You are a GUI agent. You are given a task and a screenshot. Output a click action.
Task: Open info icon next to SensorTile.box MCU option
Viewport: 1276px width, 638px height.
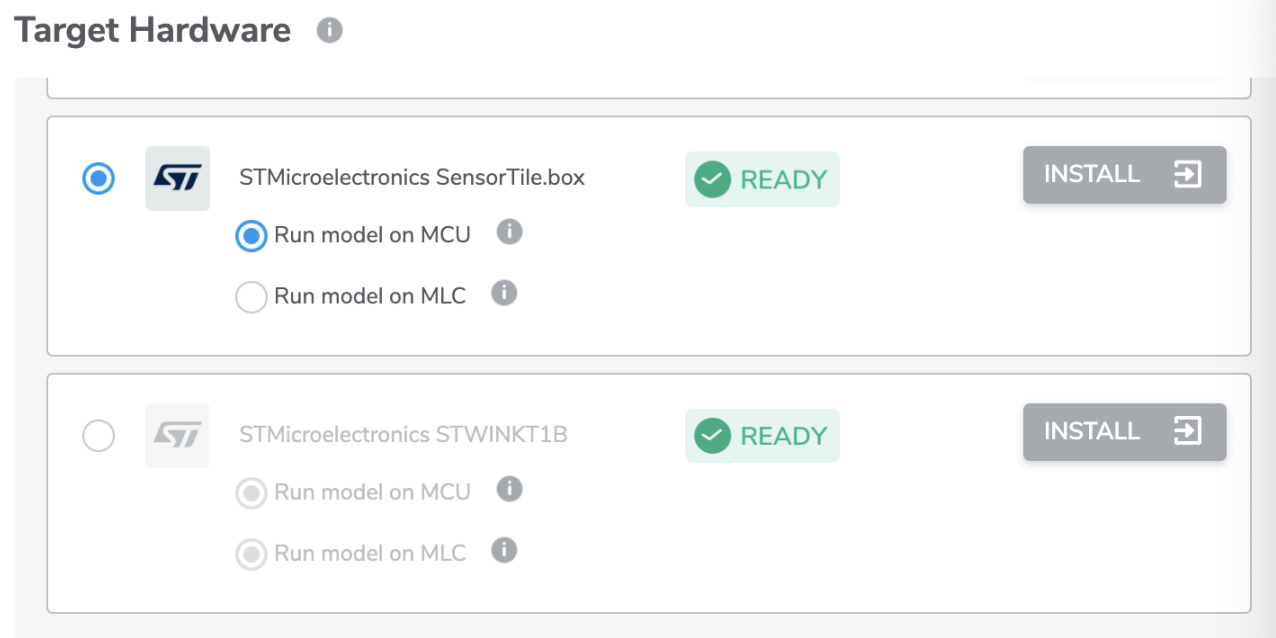click(510, 232)
